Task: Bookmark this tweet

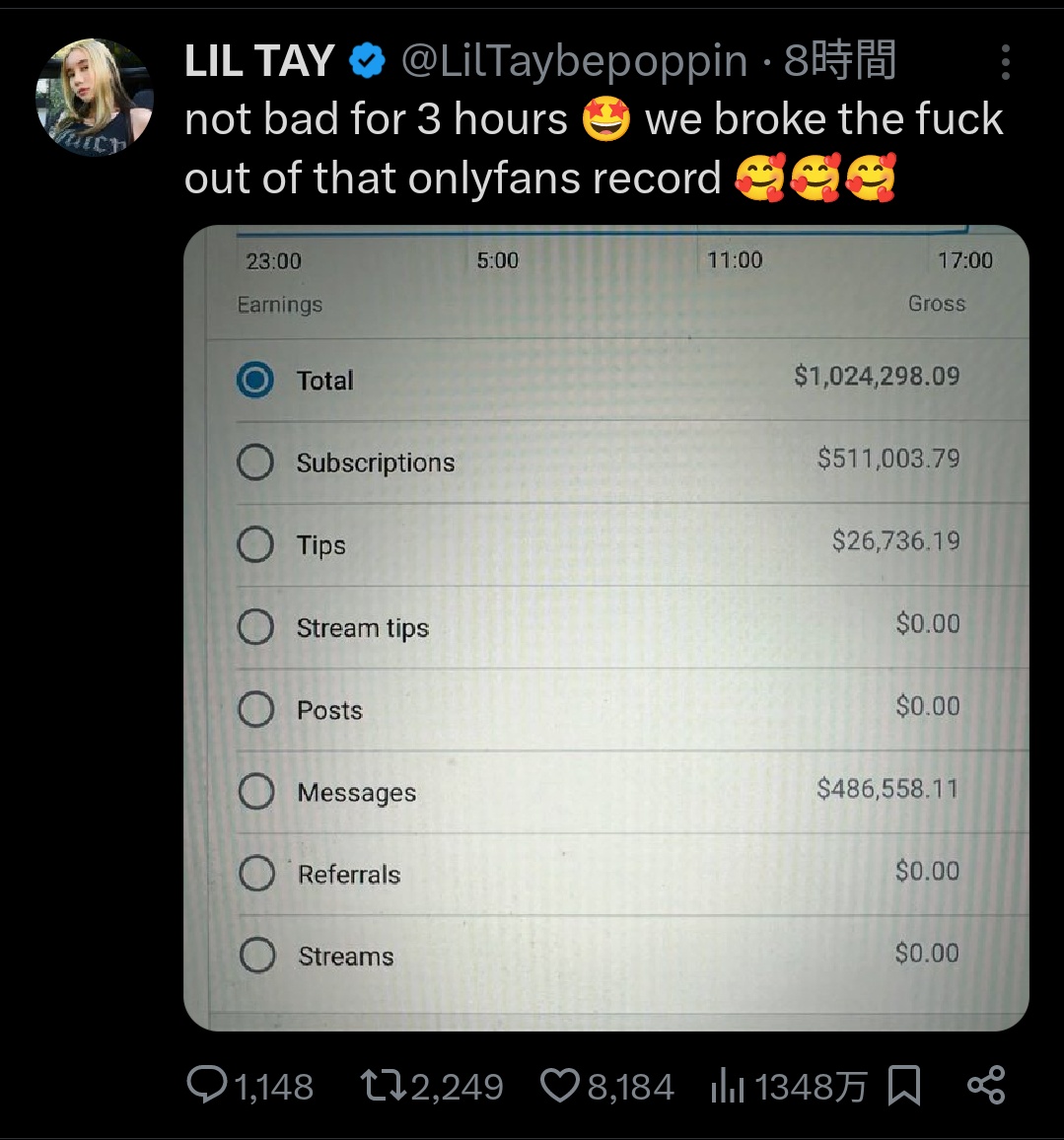Action: click(905, 1086)
